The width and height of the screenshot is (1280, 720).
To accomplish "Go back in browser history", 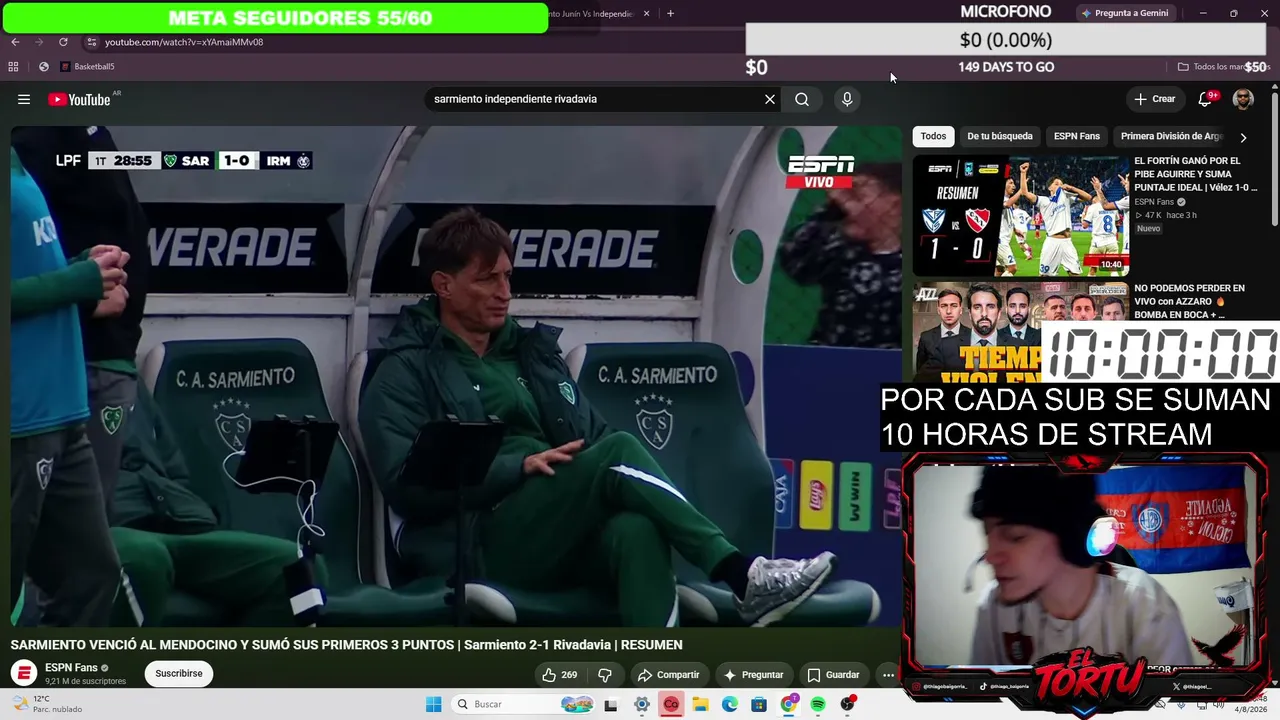I will (x=15, y=42).
